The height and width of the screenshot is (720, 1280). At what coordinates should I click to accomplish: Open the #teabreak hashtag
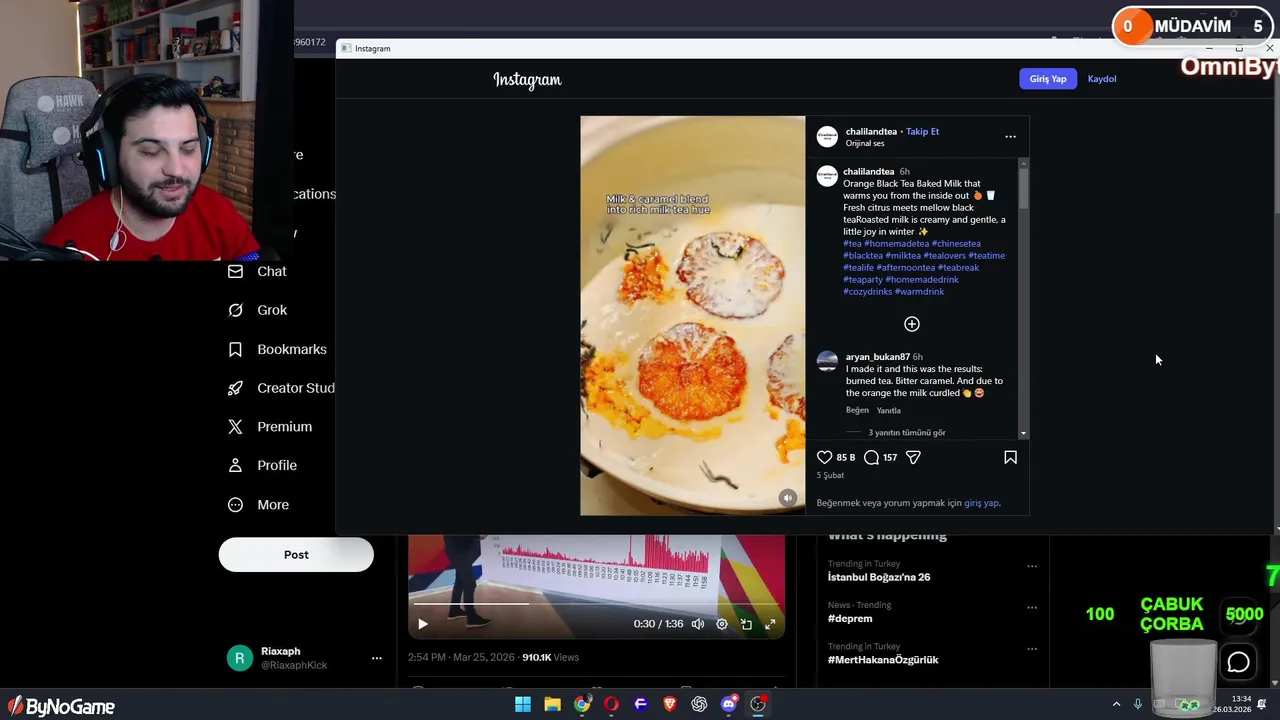click(x=958, y=267)
